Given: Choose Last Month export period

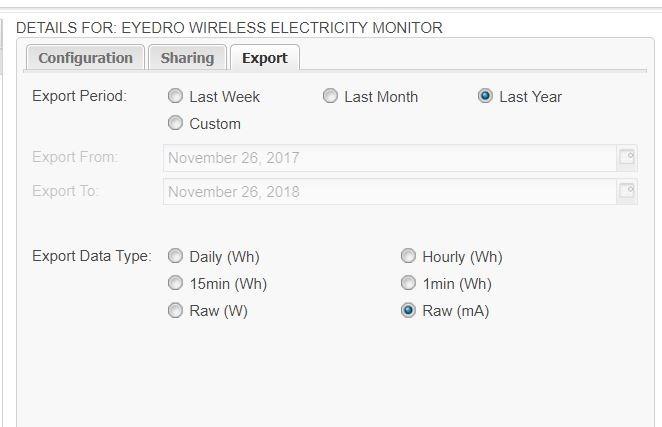Looking at the screenshot, I should [x=331, y=97].
